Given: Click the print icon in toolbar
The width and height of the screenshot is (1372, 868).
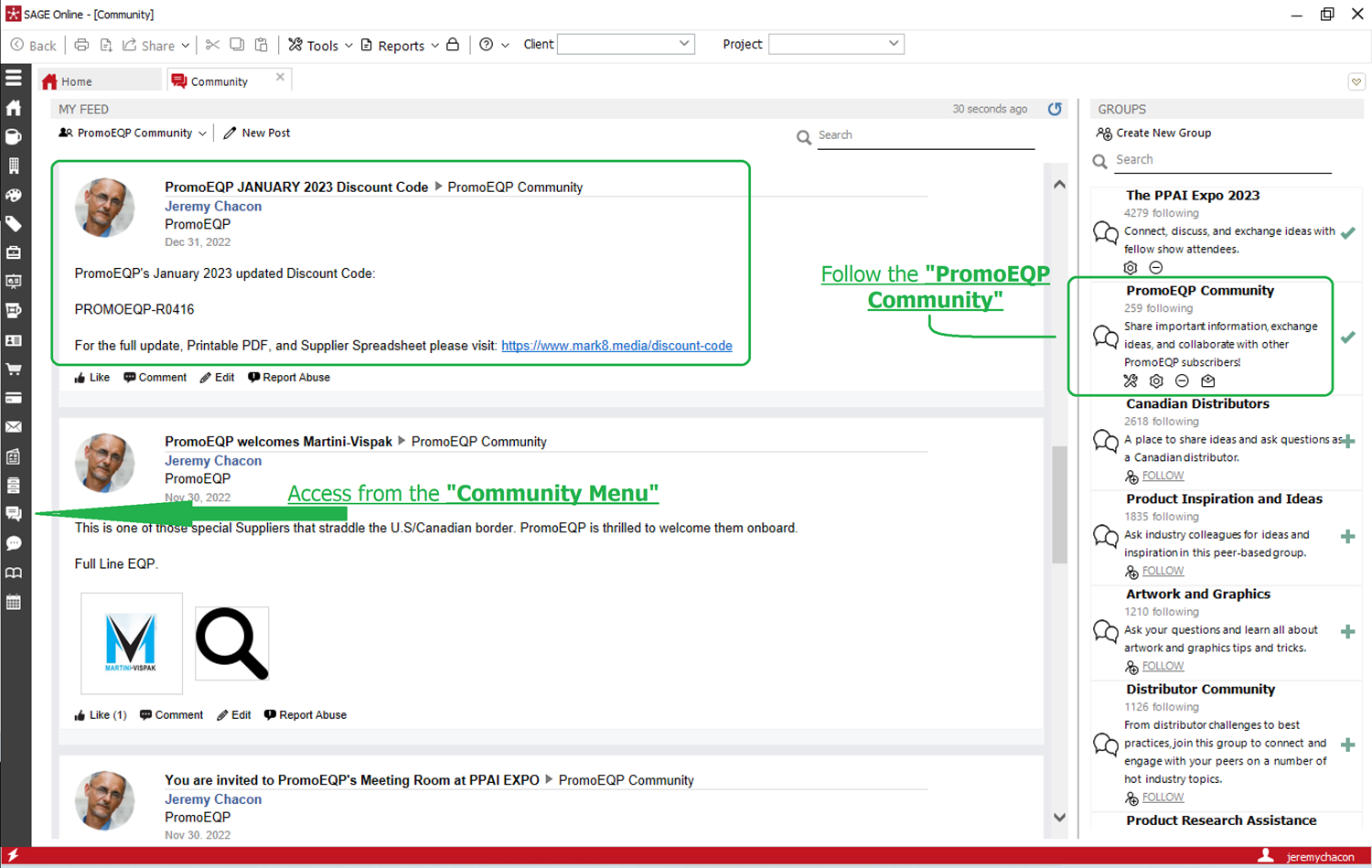Looking at the screenshot, I should pos(81,45).
